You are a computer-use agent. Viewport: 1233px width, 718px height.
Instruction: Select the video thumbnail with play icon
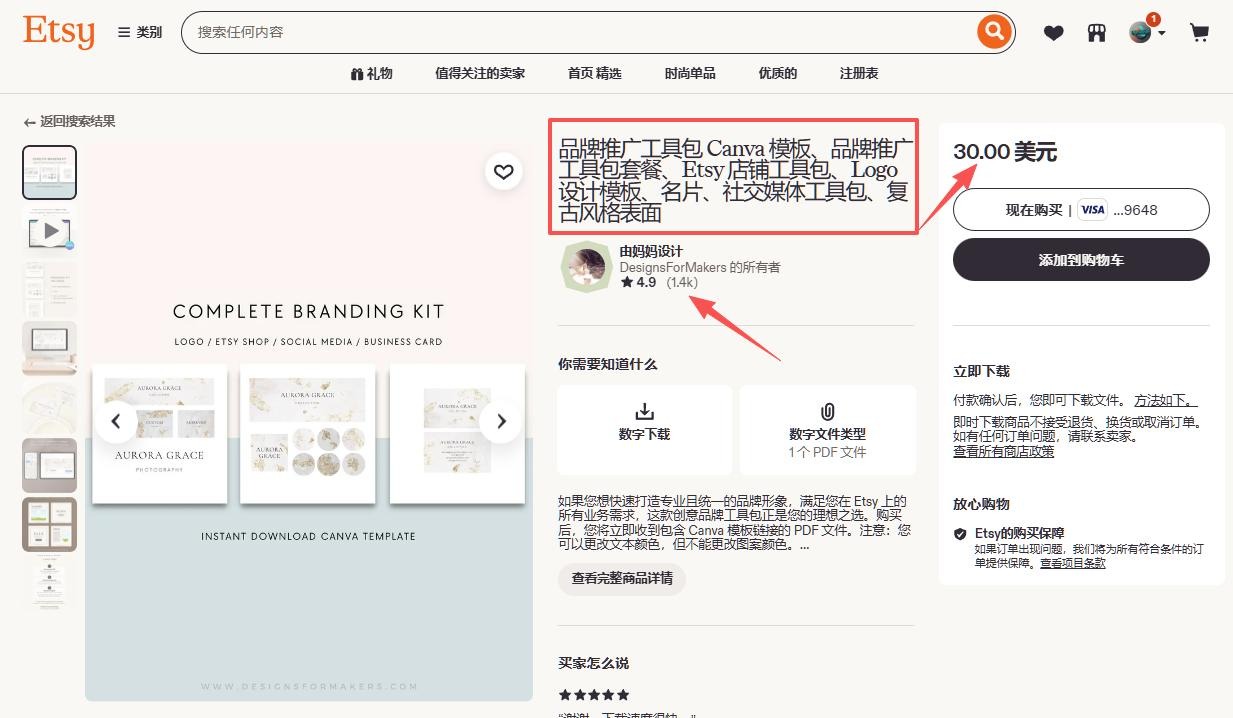[x=50, y=231]
